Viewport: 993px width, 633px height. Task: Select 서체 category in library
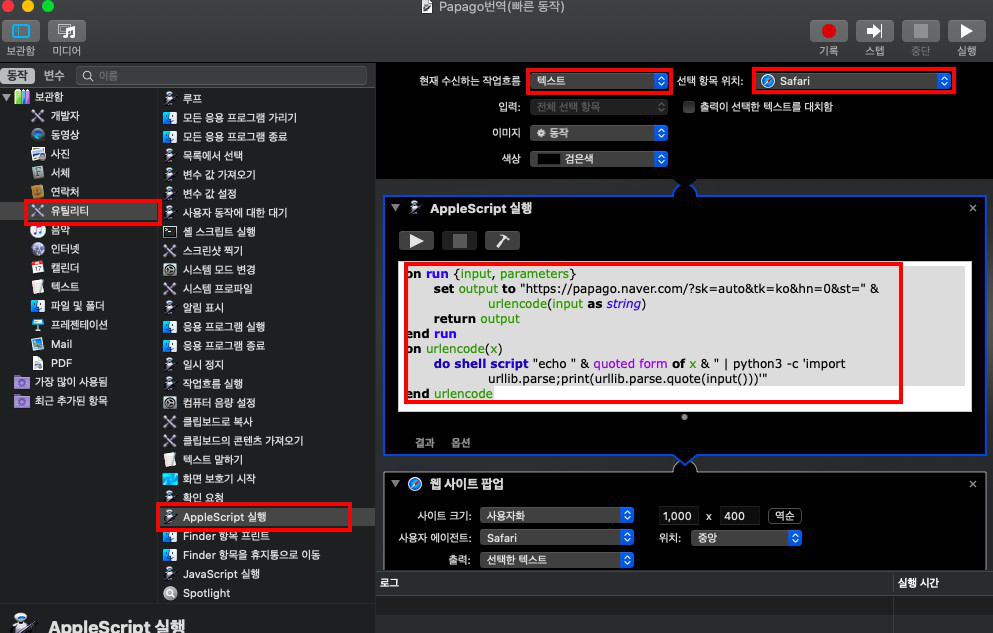[60, 173]
